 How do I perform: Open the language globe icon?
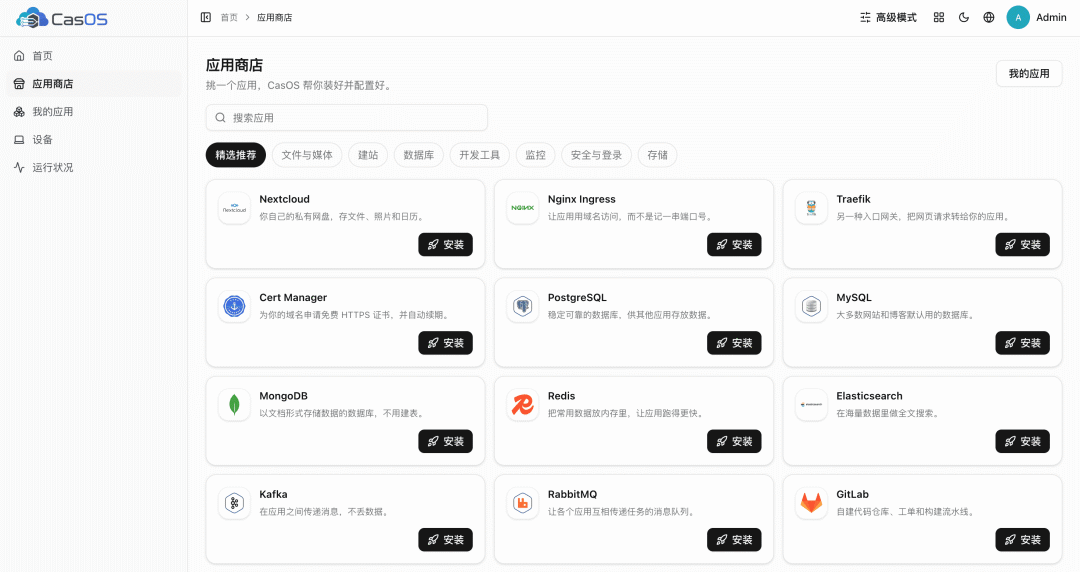[x=988, y=17]
